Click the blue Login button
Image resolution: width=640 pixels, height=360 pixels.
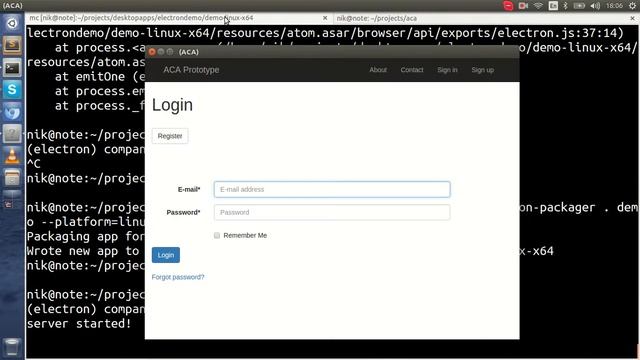pos(166,255)
